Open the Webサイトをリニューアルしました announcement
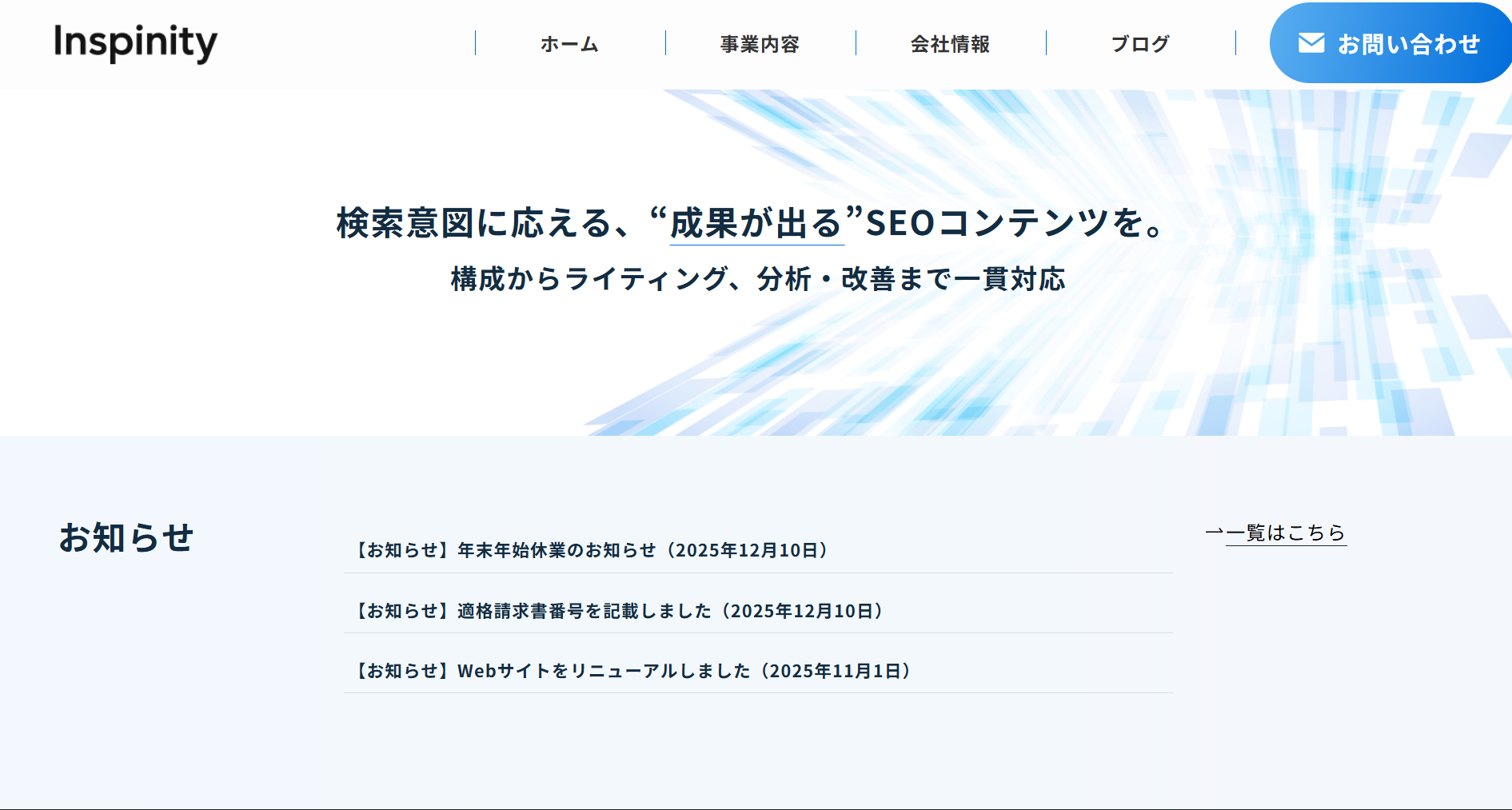This screenshot has width=1512, height=810. coord(633,671)
